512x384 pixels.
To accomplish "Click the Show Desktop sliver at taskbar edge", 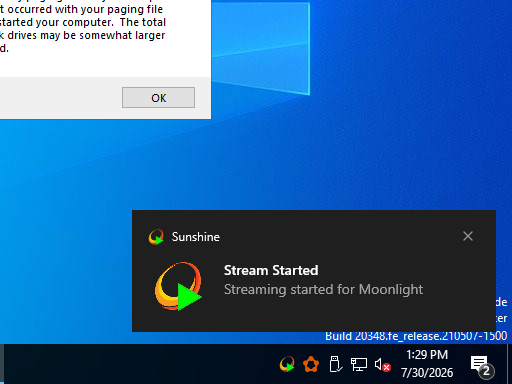I will point(509,364).
